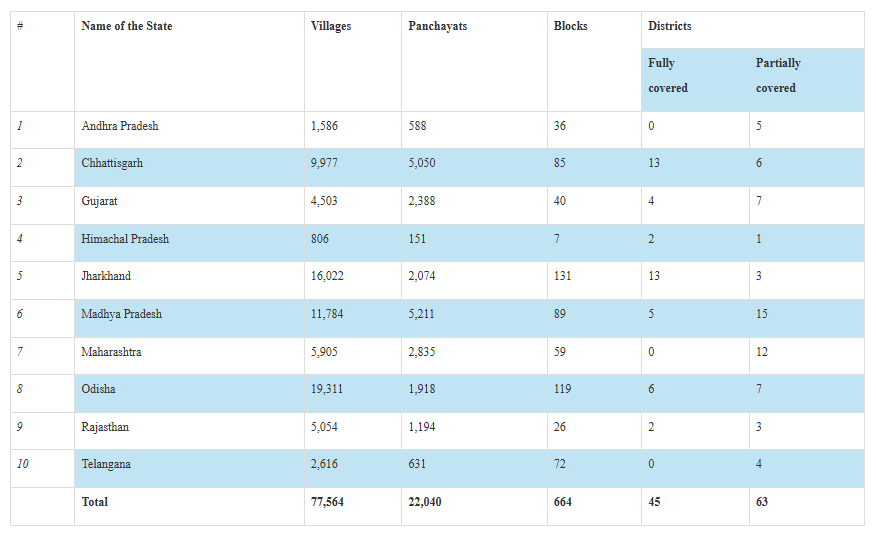Click the 'Partially covered' sub-header
Image resolution: width=876 pixels, height=537 pixels.
tap(778, 76)
